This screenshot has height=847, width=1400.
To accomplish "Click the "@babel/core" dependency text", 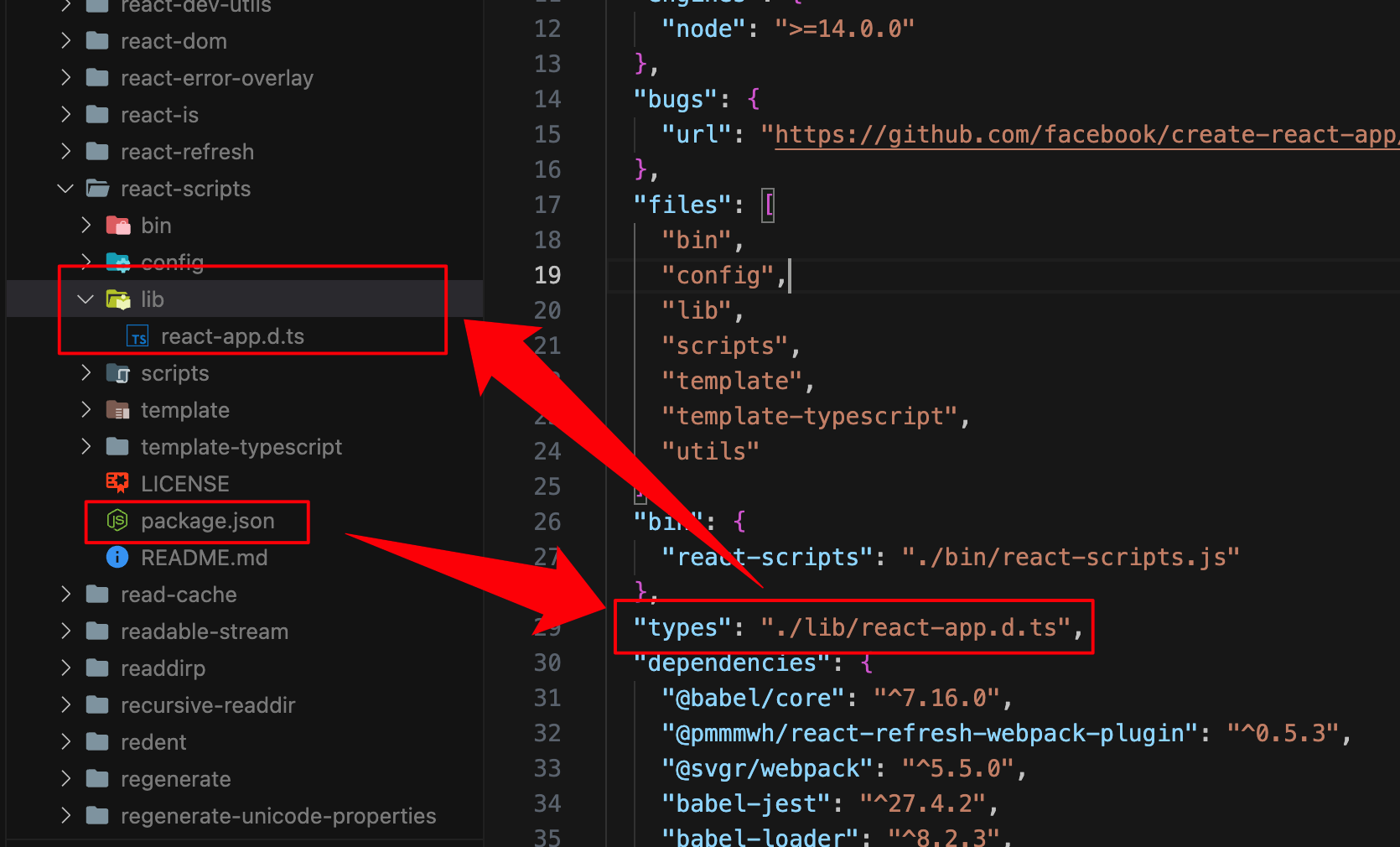I will 754,699.
